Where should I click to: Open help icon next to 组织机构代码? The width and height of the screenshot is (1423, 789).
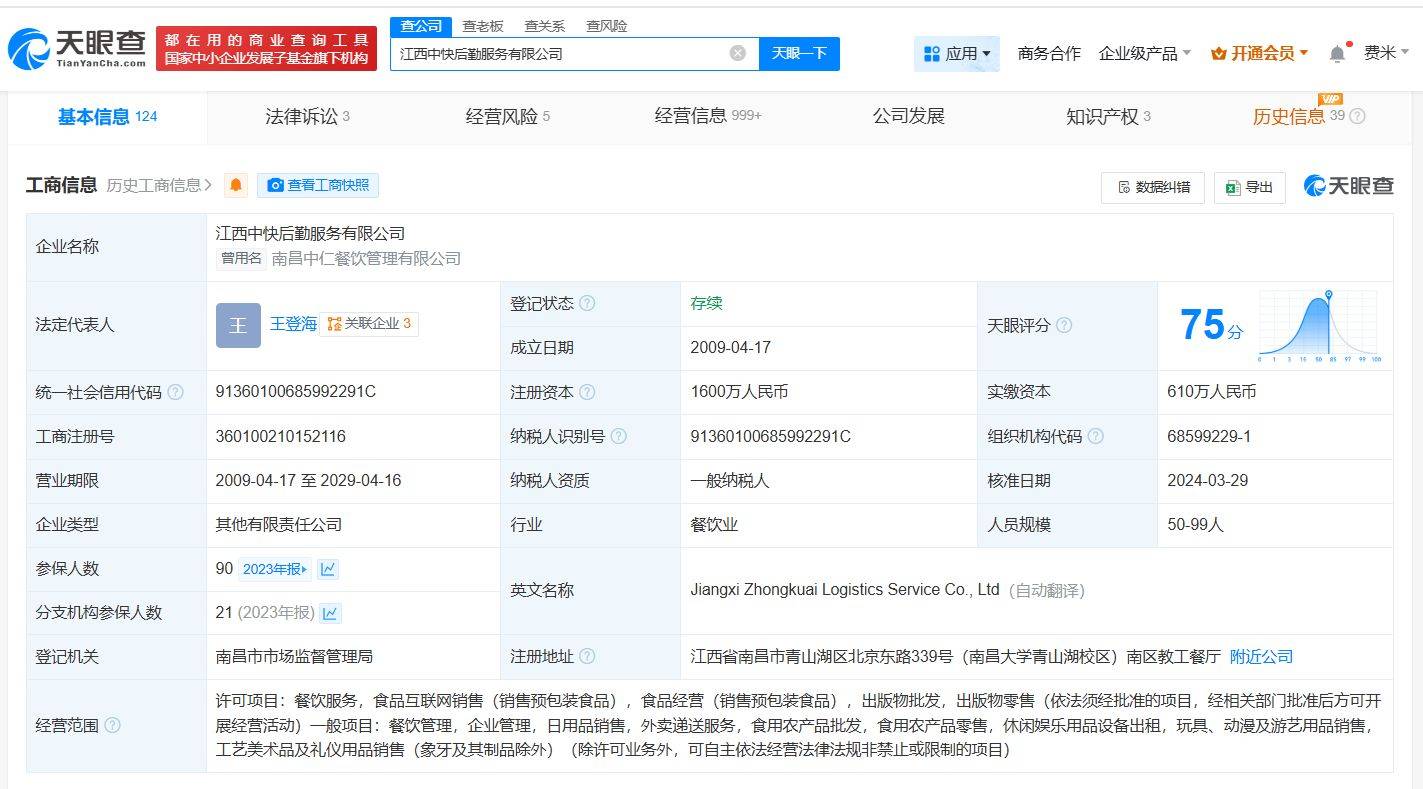[1096, 436]
